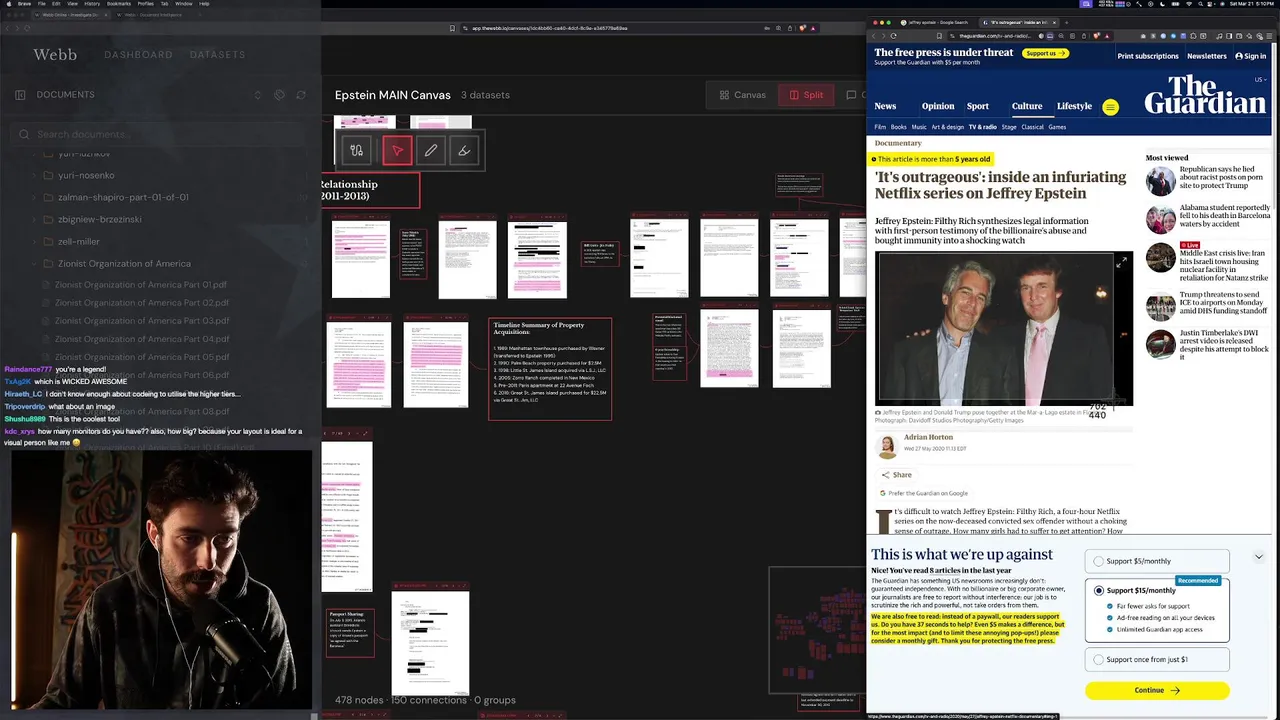Switch to Split view mode

pyautogui.click(x=806, y=95)
